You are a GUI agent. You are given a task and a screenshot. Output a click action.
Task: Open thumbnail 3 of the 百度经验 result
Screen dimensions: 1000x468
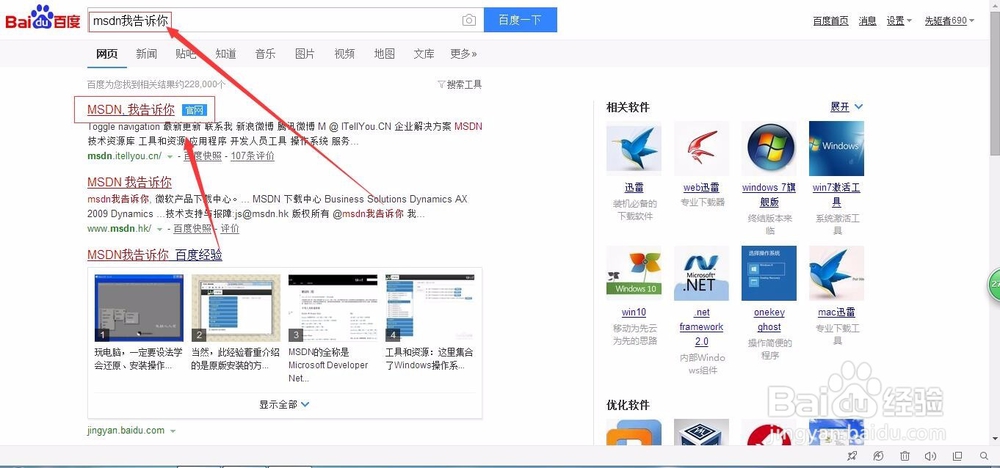[x=333, y=308]
